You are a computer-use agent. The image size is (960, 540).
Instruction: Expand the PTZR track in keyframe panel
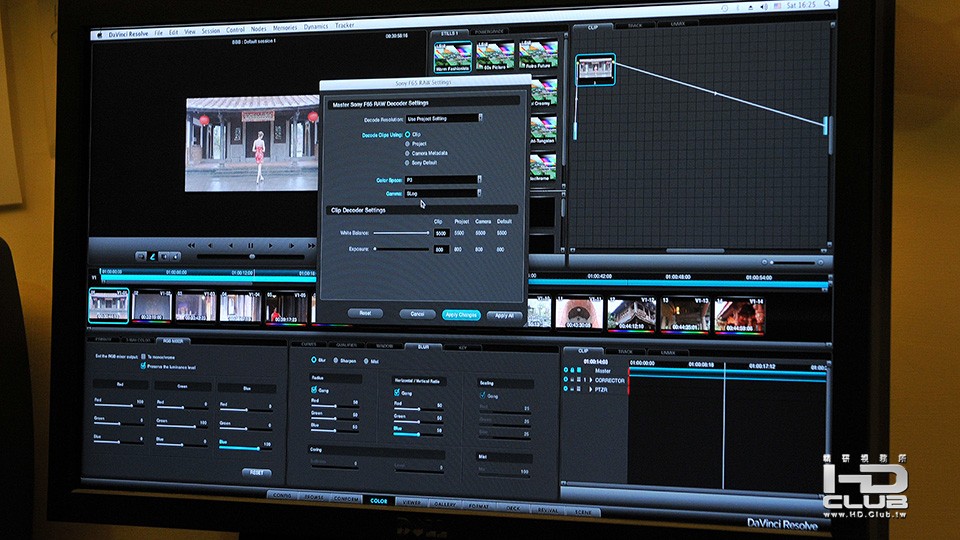coord(591,389)
